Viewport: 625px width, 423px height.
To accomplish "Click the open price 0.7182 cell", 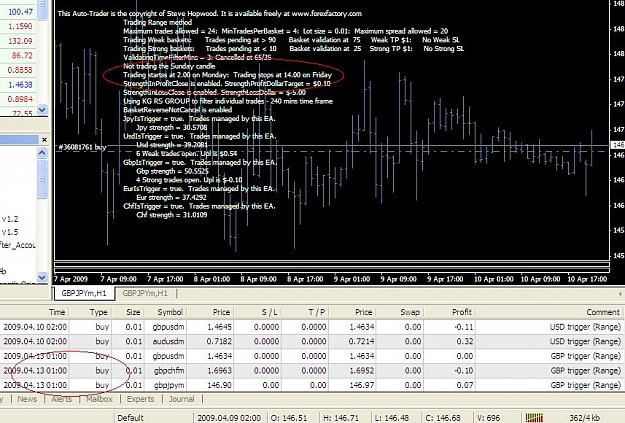I will pos(219,342).
